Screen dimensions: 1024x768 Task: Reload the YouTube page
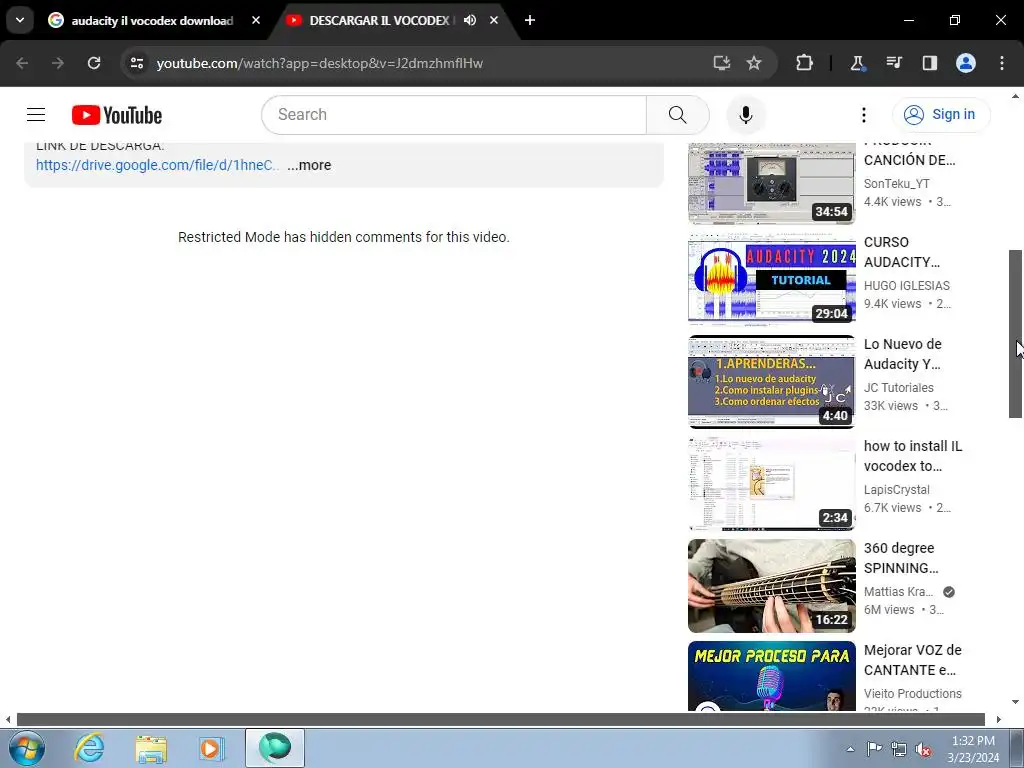coord(94,63)
